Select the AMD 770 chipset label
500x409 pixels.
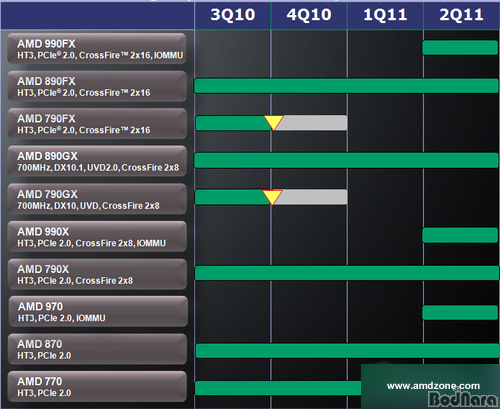click(x=97, y=386)
